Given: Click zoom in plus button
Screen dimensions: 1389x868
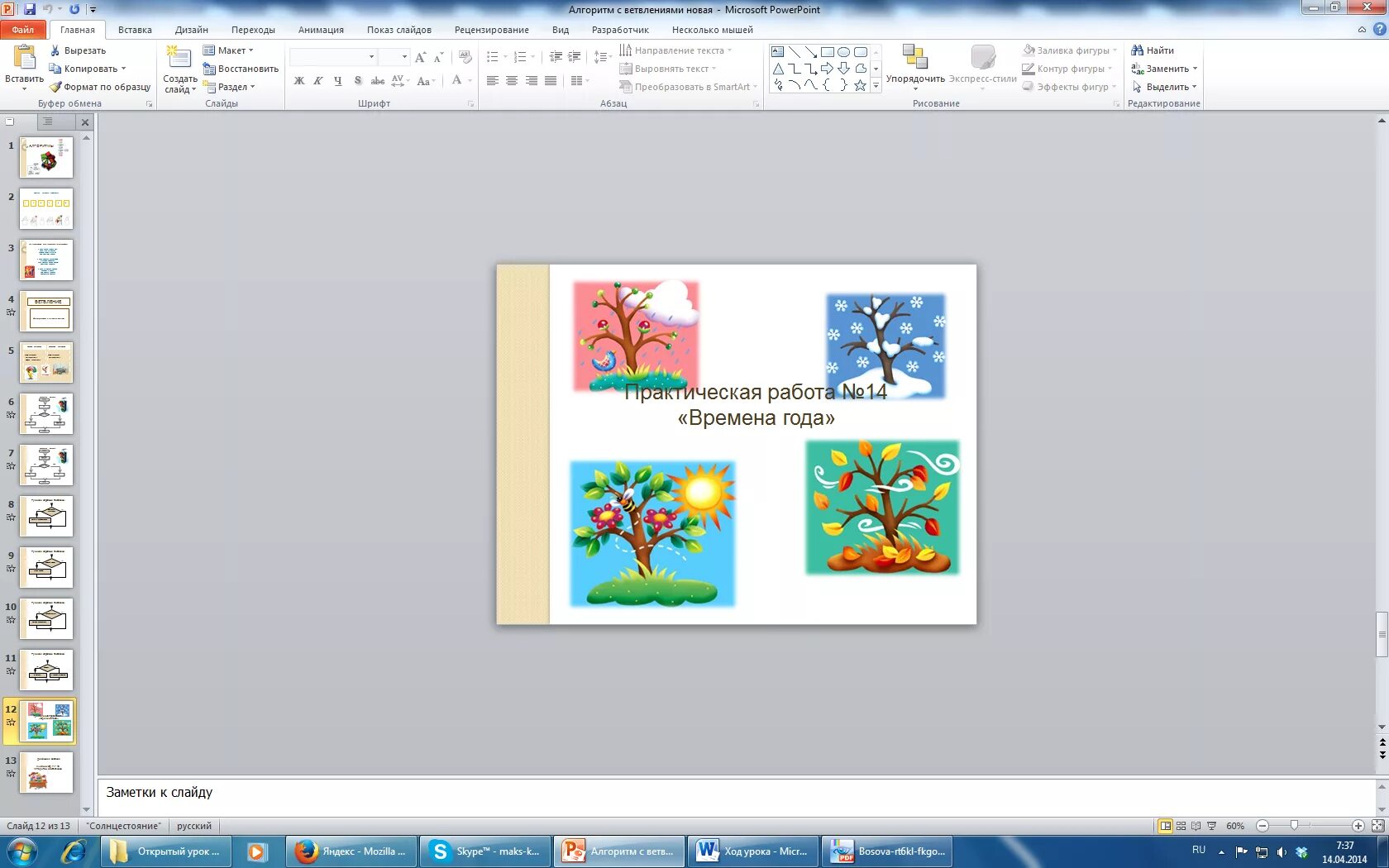Looking at the screenshot, I should click(1358, 826).
